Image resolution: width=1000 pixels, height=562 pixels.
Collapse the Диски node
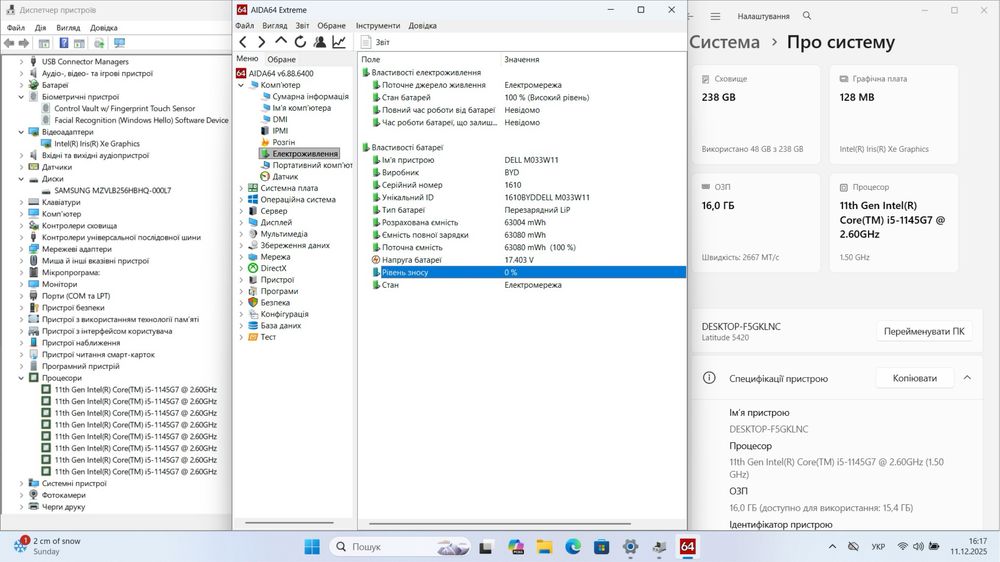coord(21,179)
